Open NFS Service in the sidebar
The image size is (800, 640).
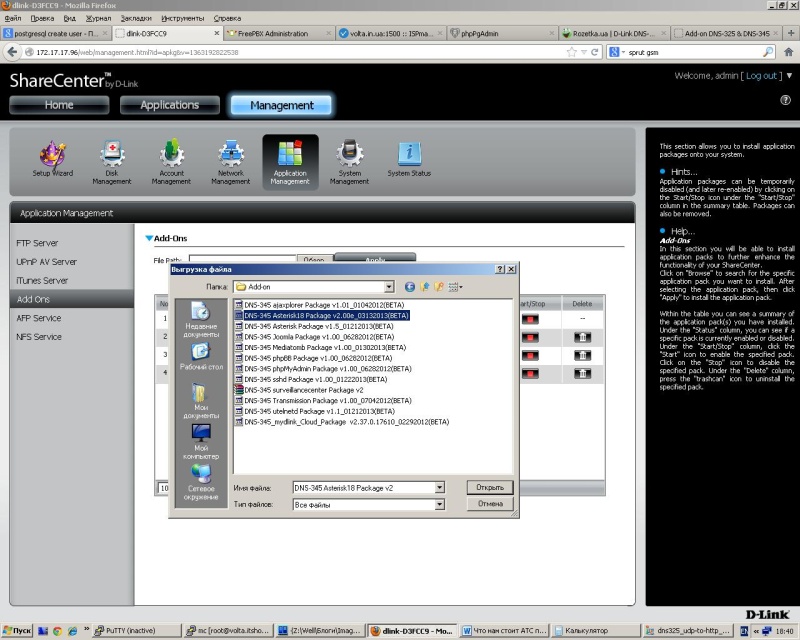tap(39, 337)
